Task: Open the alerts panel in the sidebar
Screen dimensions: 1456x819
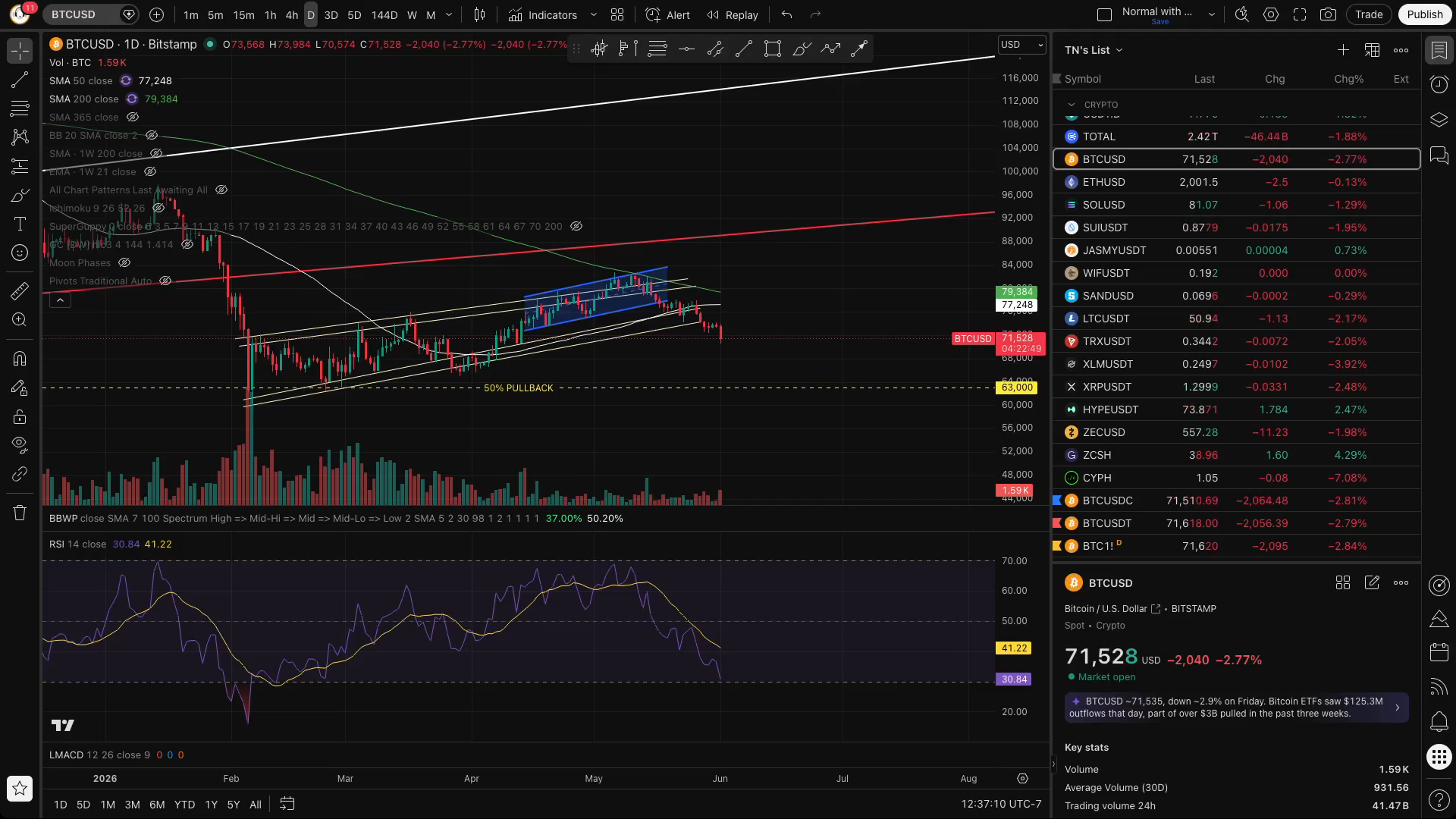Action: [x=1439, y=84]
